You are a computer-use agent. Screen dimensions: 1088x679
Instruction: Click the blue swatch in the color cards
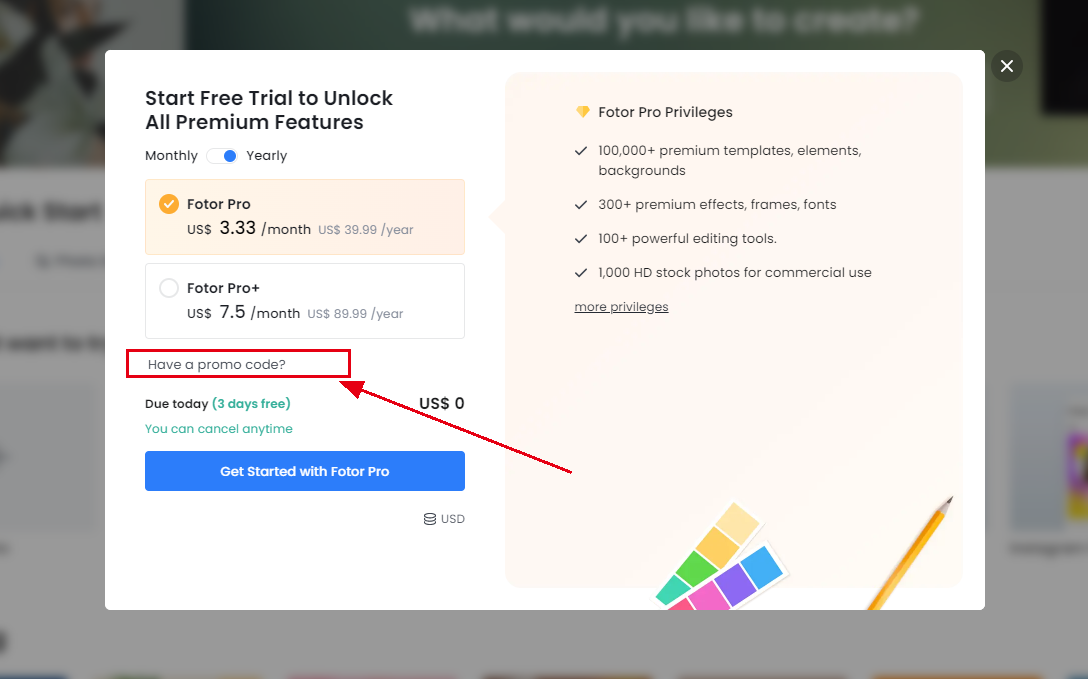762,568
